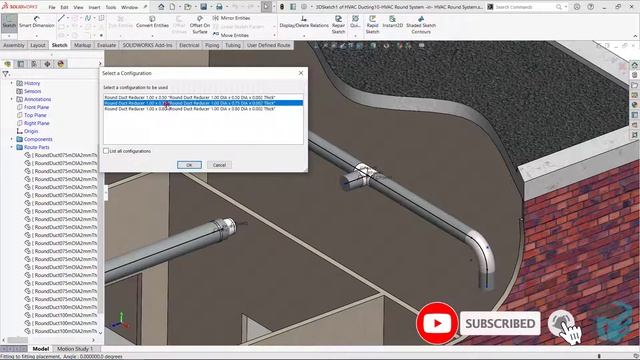Open the File menu
640x360 pixels.
[52, 7]
